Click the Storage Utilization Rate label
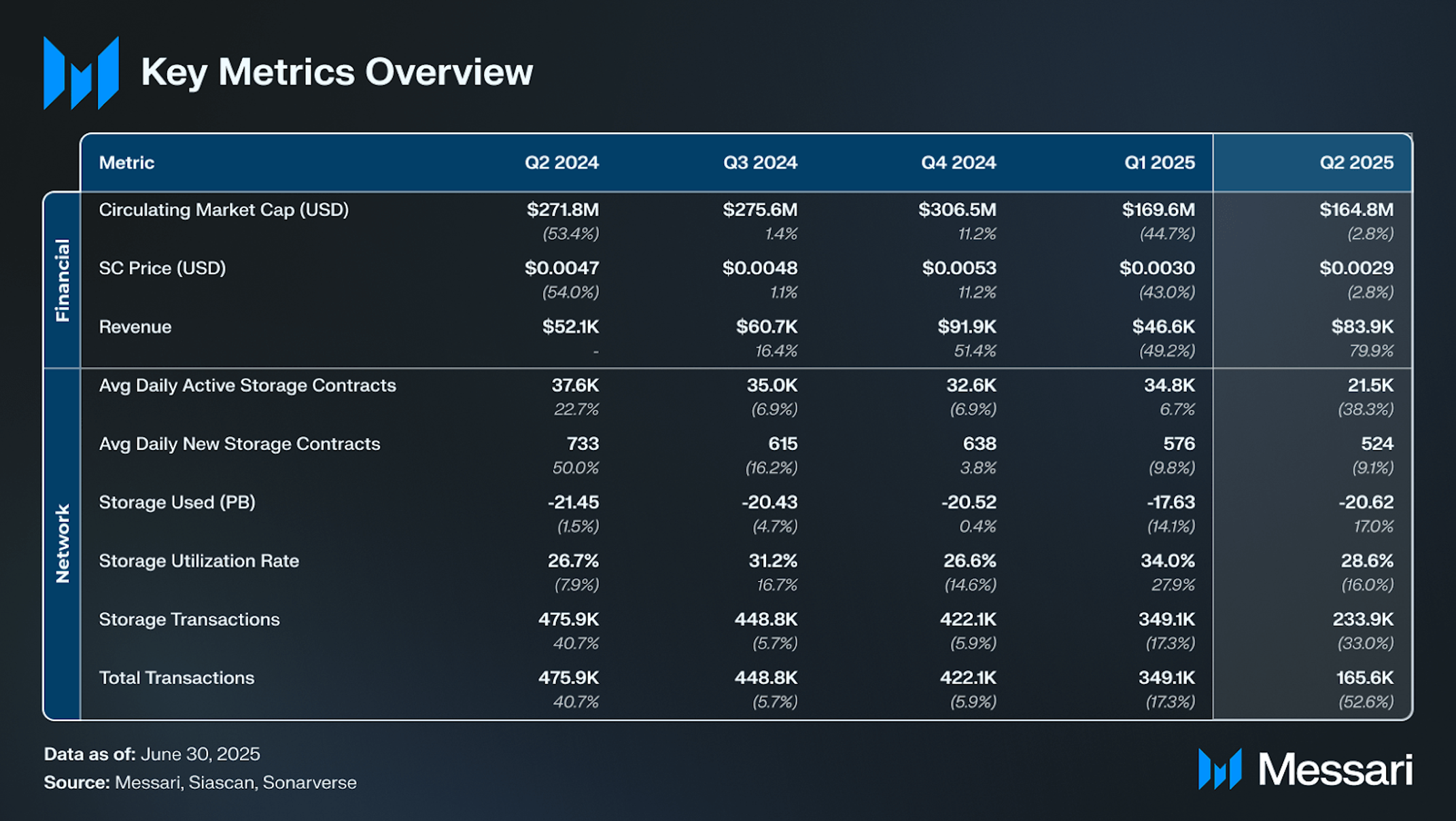 coord(198,561)
